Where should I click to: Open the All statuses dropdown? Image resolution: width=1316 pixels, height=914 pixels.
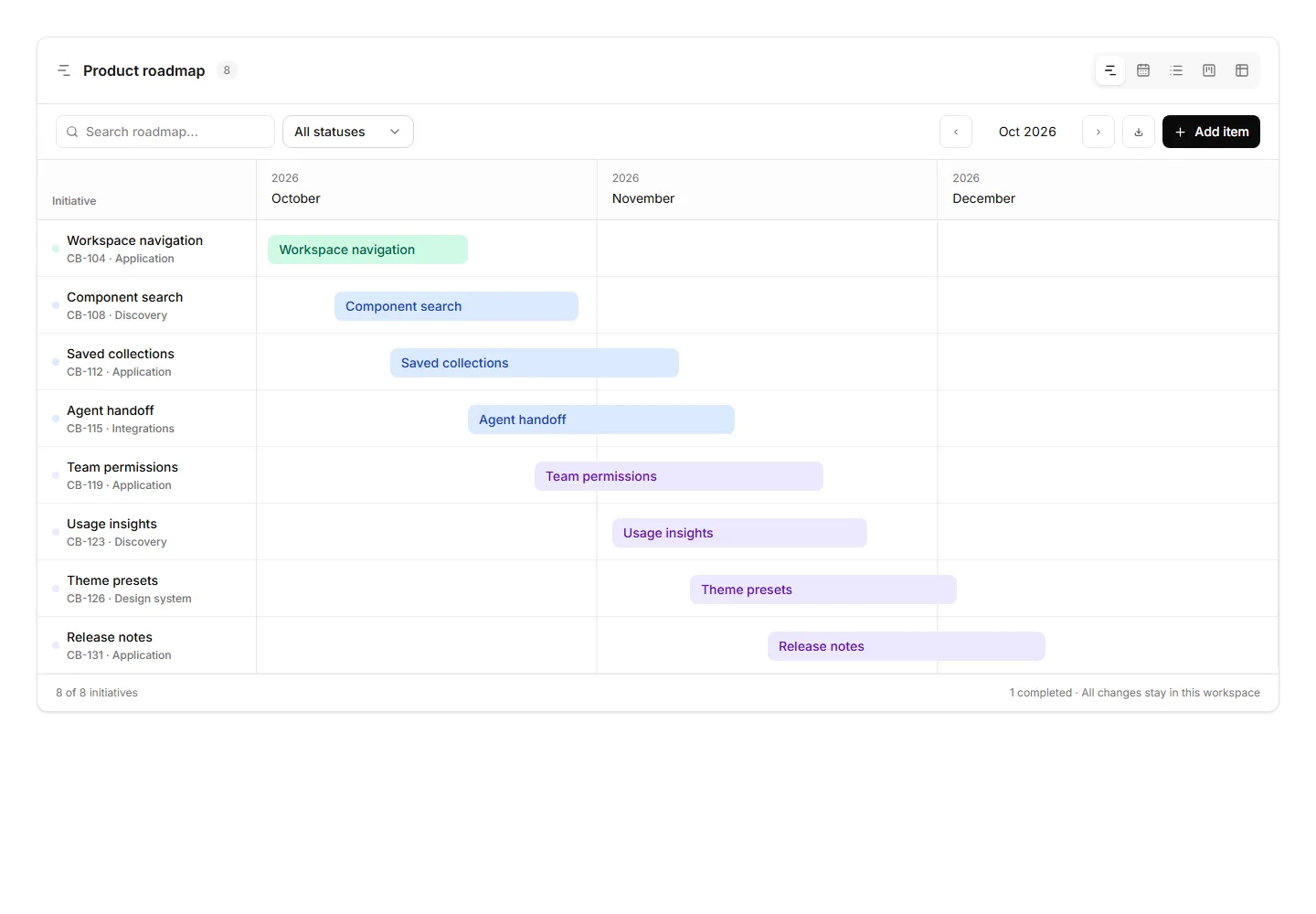tap(348, 132)
